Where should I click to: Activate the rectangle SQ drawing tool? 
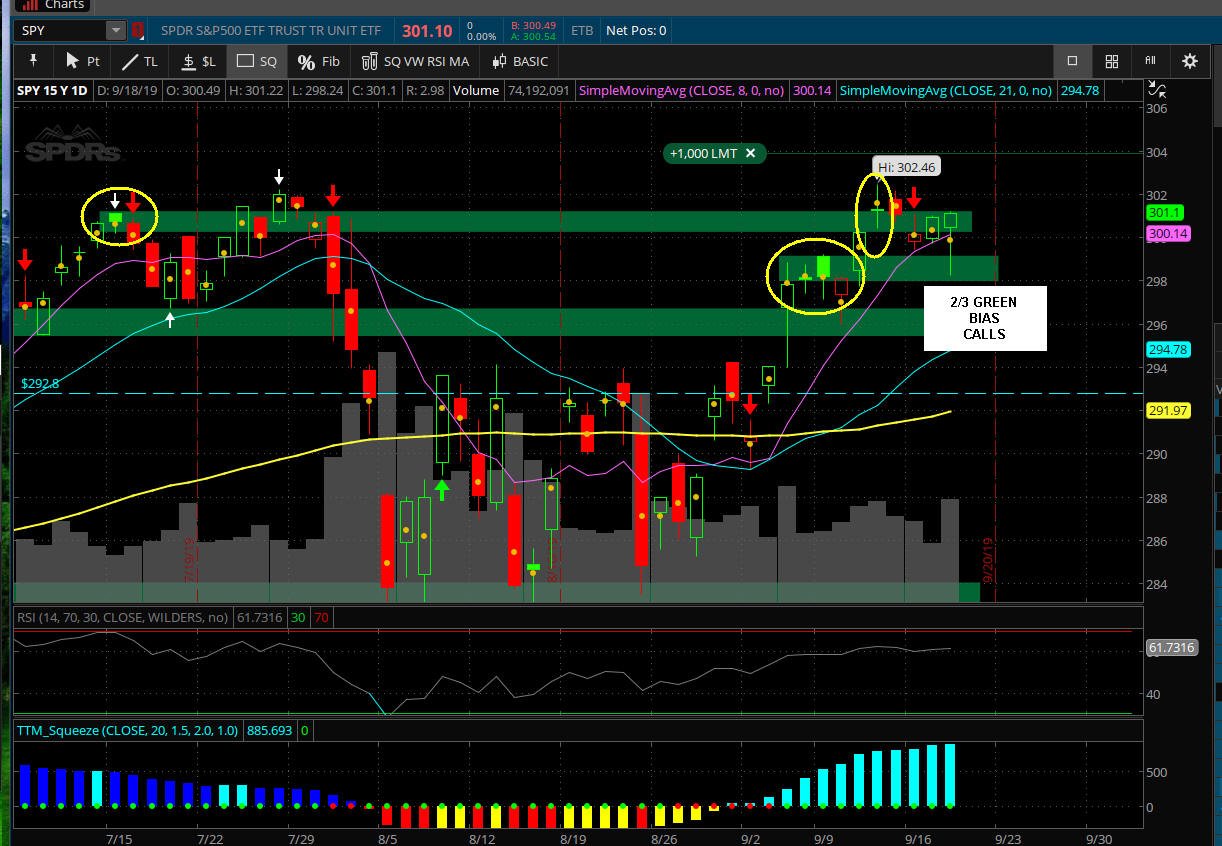[256, 61]
